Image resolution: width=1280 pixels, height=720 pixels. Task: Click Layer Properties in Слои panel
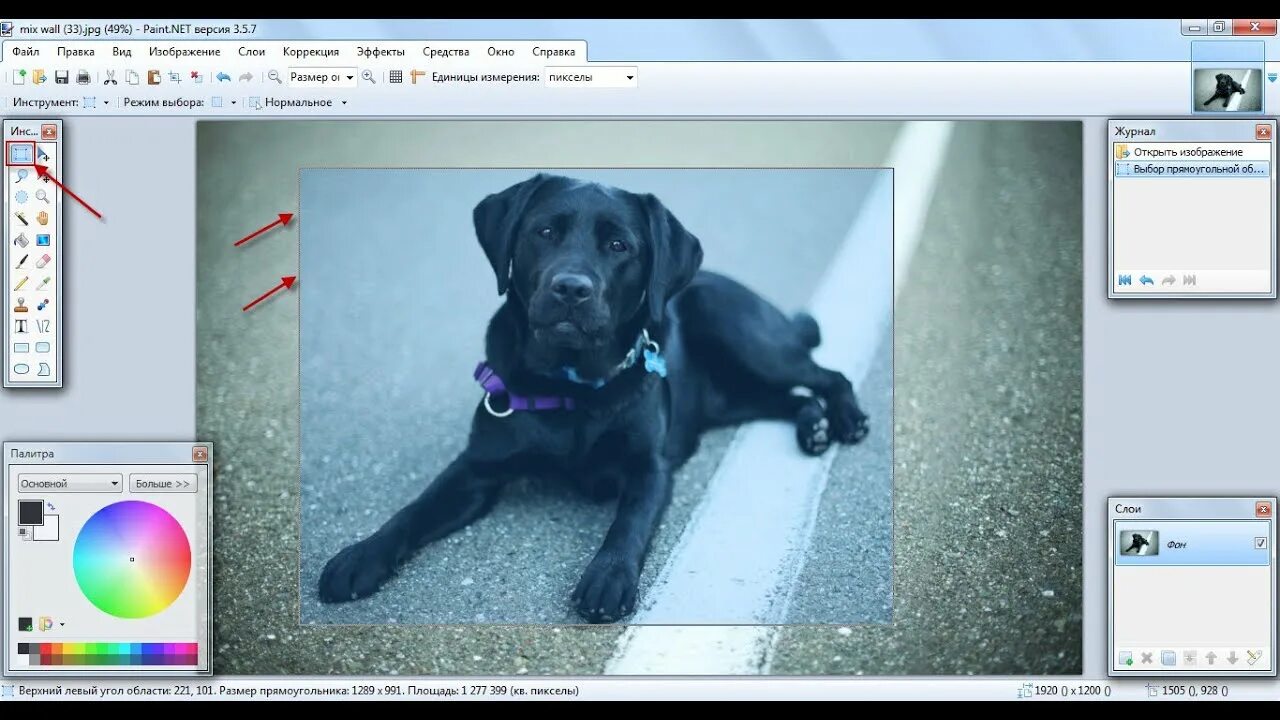click(x=1255, y=658)
